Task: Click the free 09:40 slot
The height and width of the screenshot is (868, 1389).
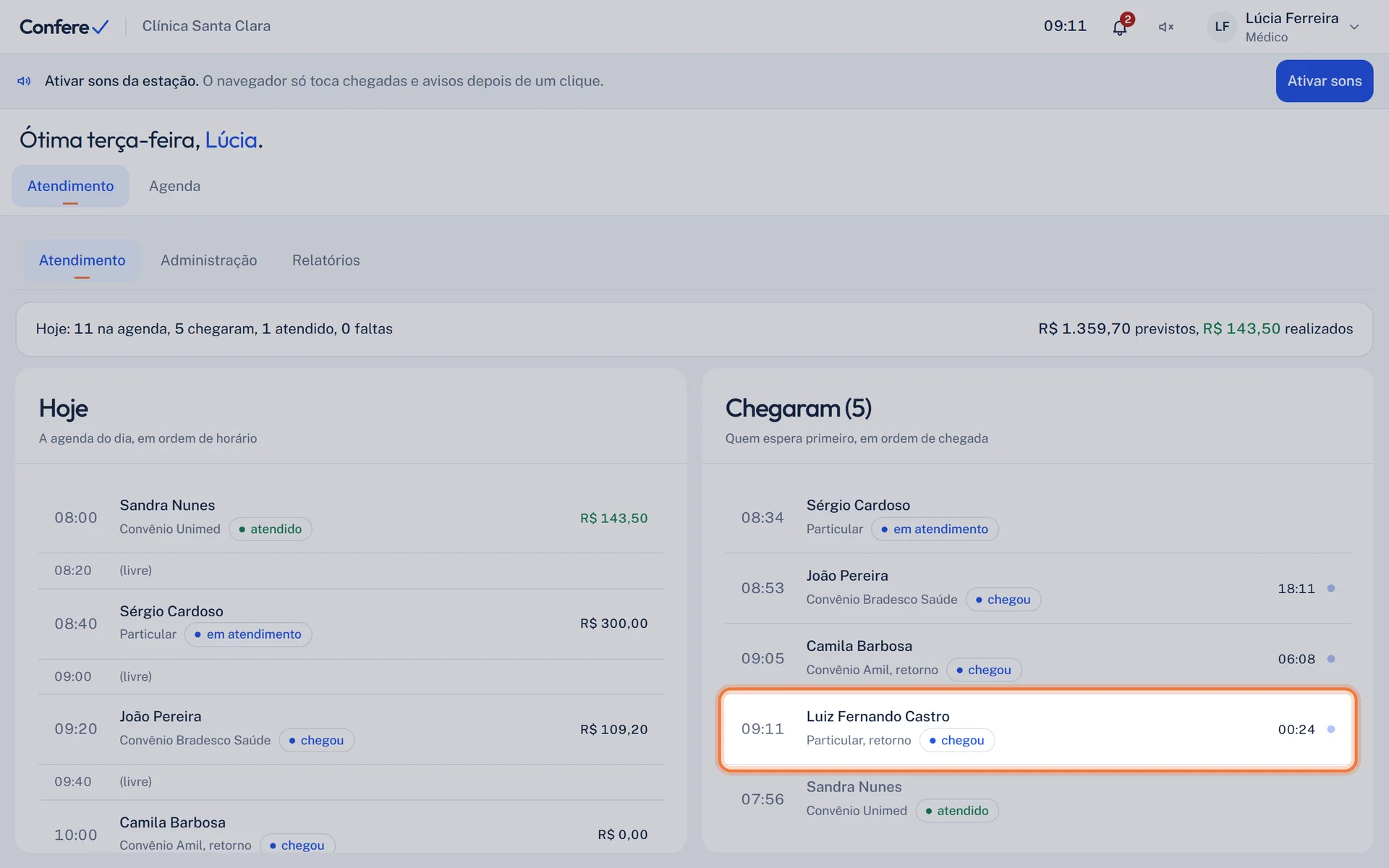Action: (x=351, y=782)
